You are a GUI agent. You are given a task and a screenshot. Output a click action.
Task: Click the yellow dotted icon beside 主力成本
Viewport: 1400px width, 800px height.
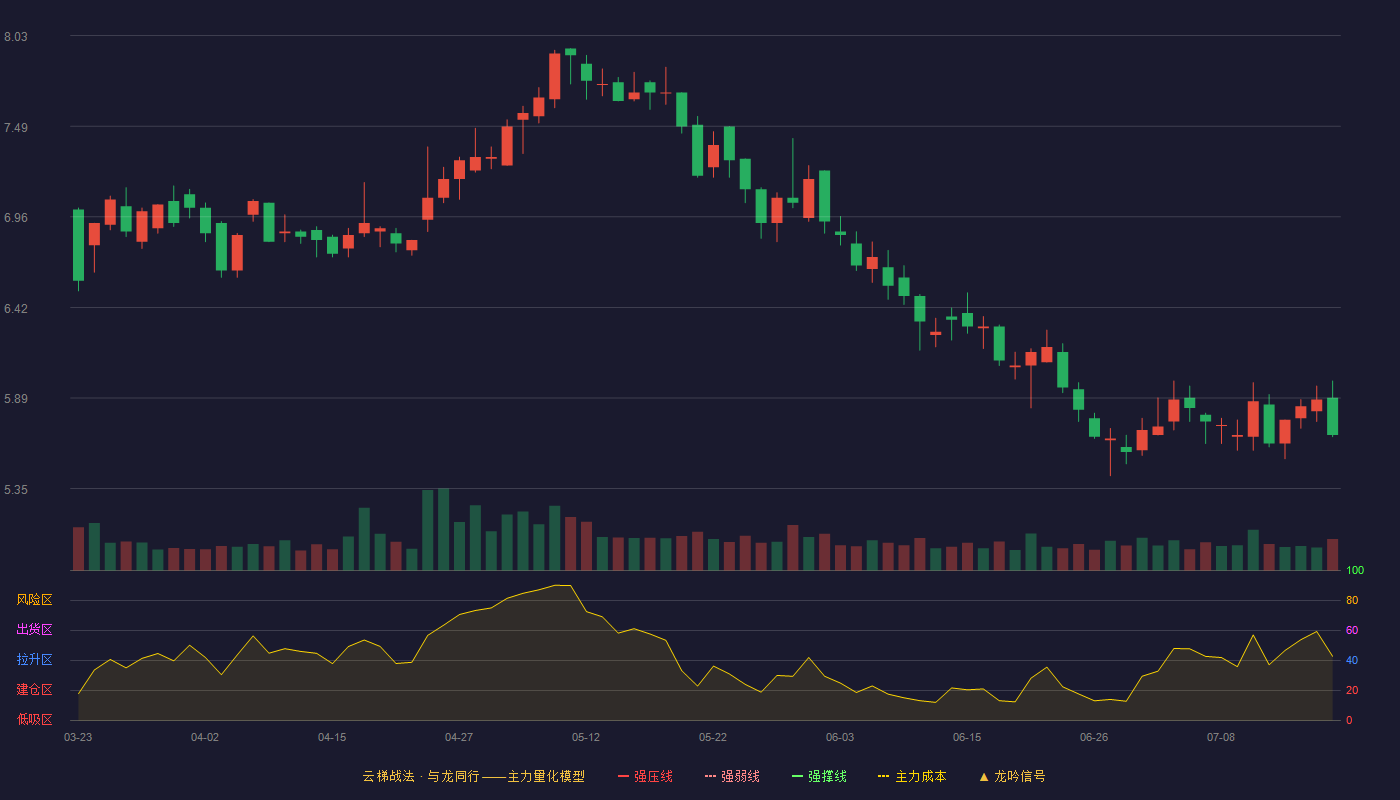883,776
